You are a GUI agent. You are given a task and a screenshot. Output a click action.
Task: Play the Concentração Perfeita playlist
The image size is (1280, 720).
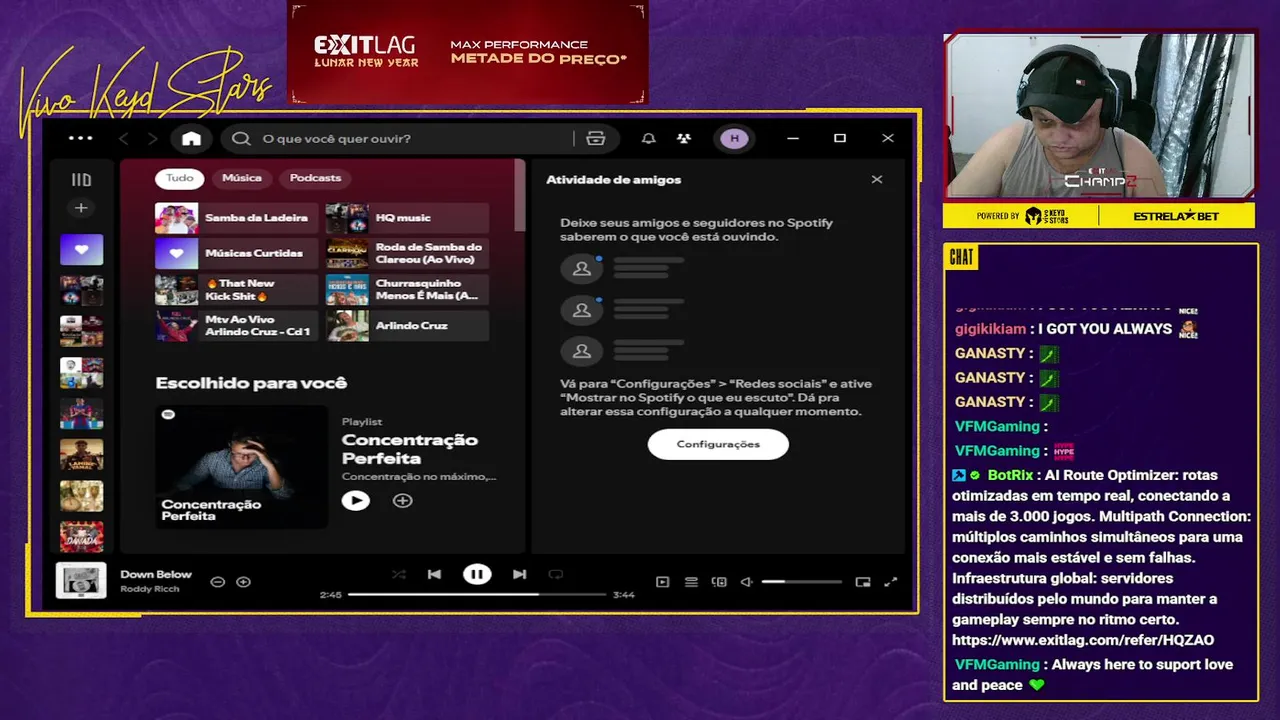pyautogui.click(x=355, y=500)
